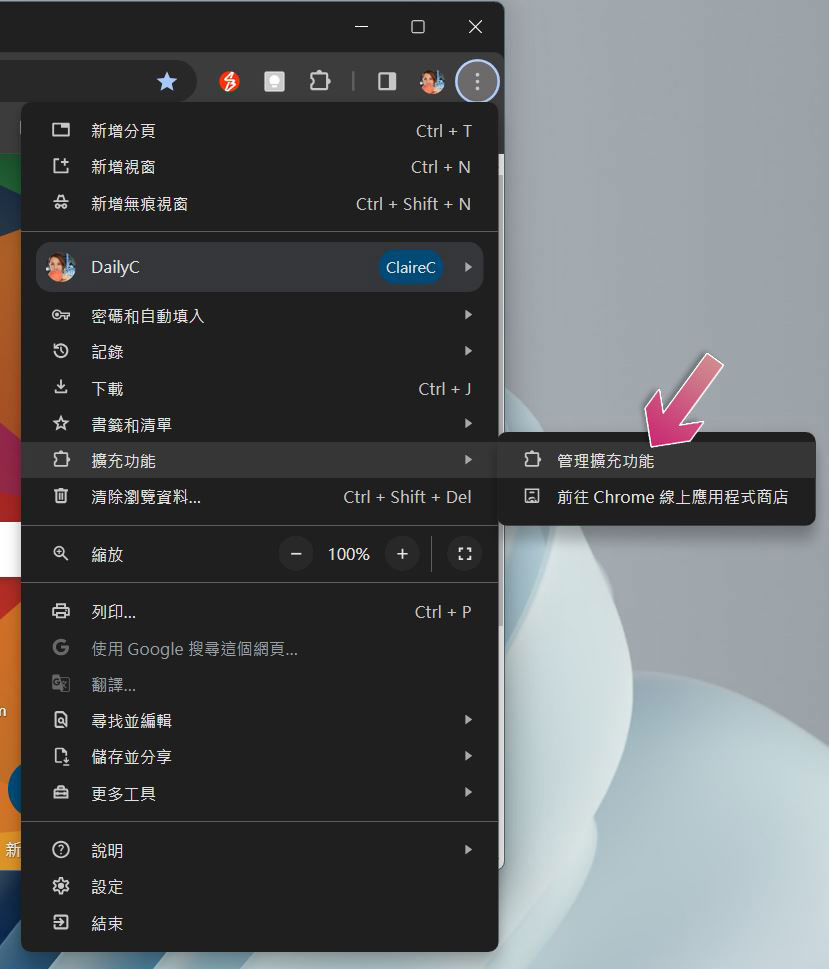
Task: Select 前往 Chrome 線上應用程式商店
Action: pos(672,497)
